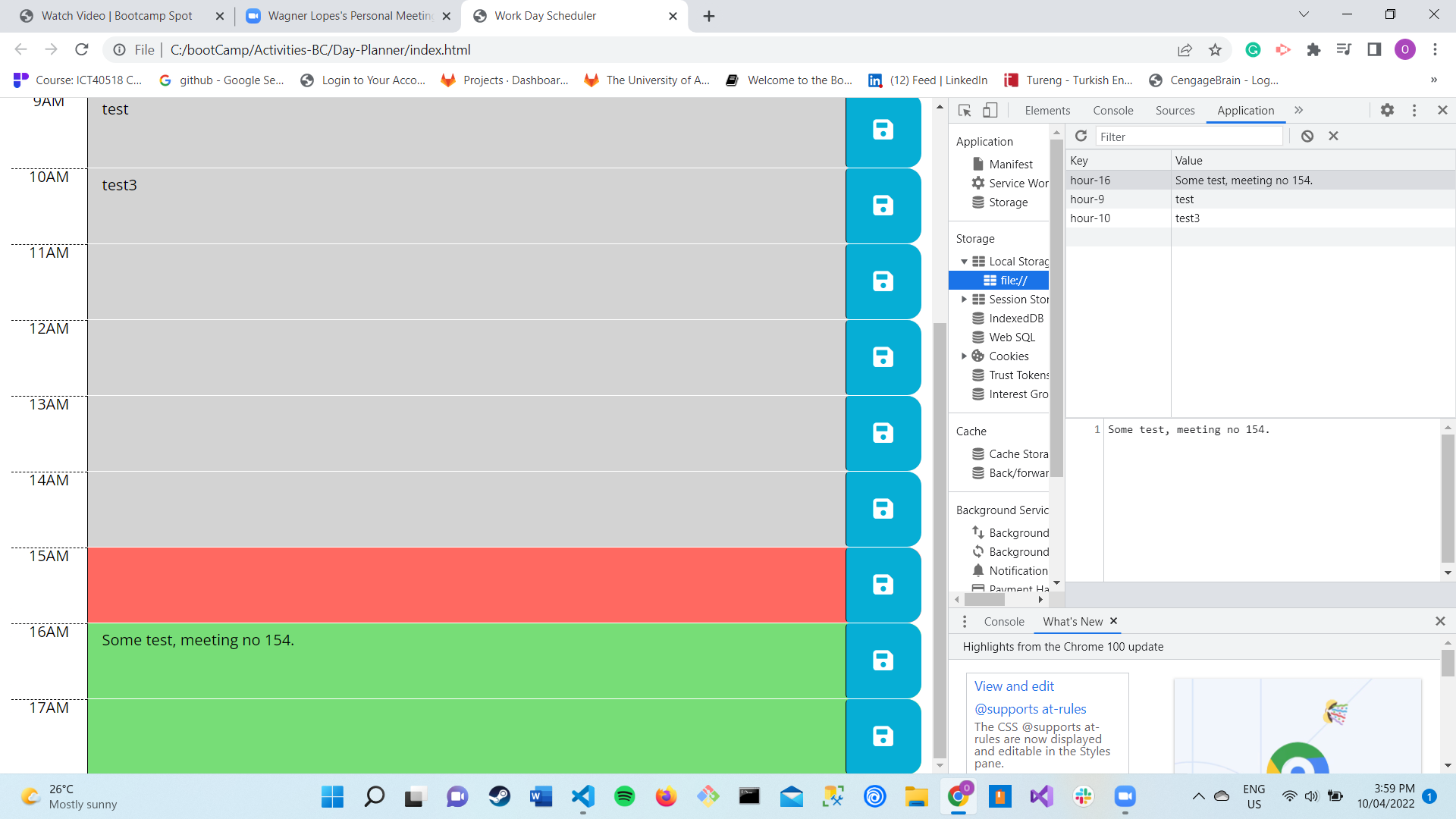Collapse the Local Storage tree
Screen dimensions: 1456x819
coord(965,261)
